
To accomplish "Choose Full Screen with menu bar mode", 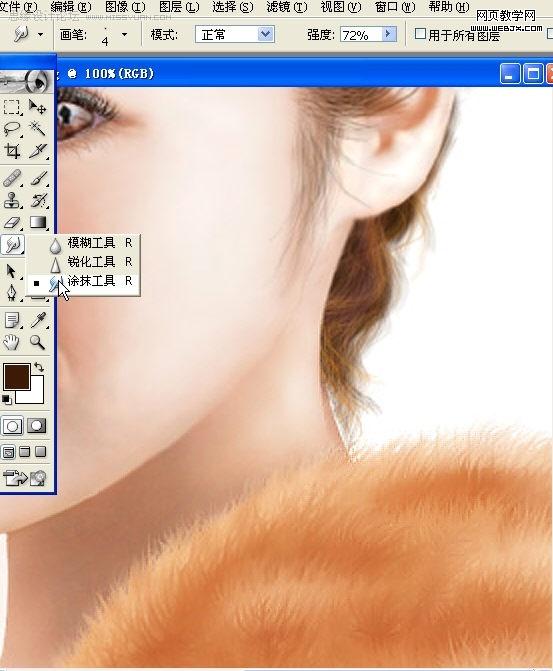I will pyautogui.click(x=25, y=452).
